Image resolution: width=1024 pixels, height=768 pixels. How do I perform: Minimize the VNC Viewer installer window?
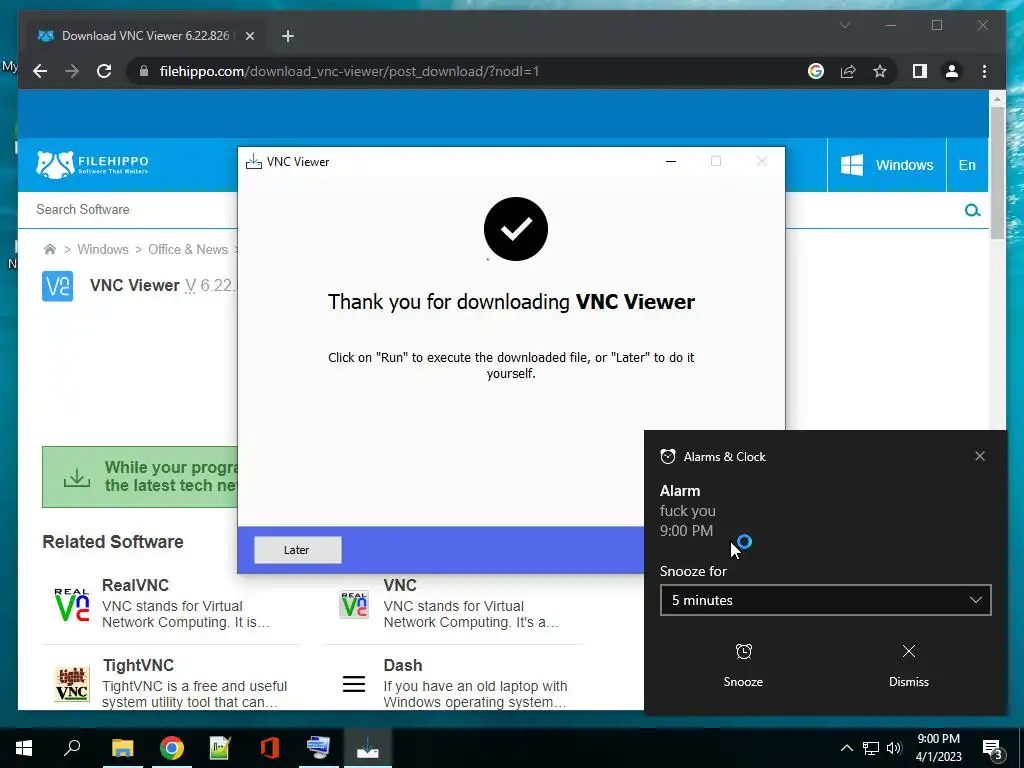[671, 161]
